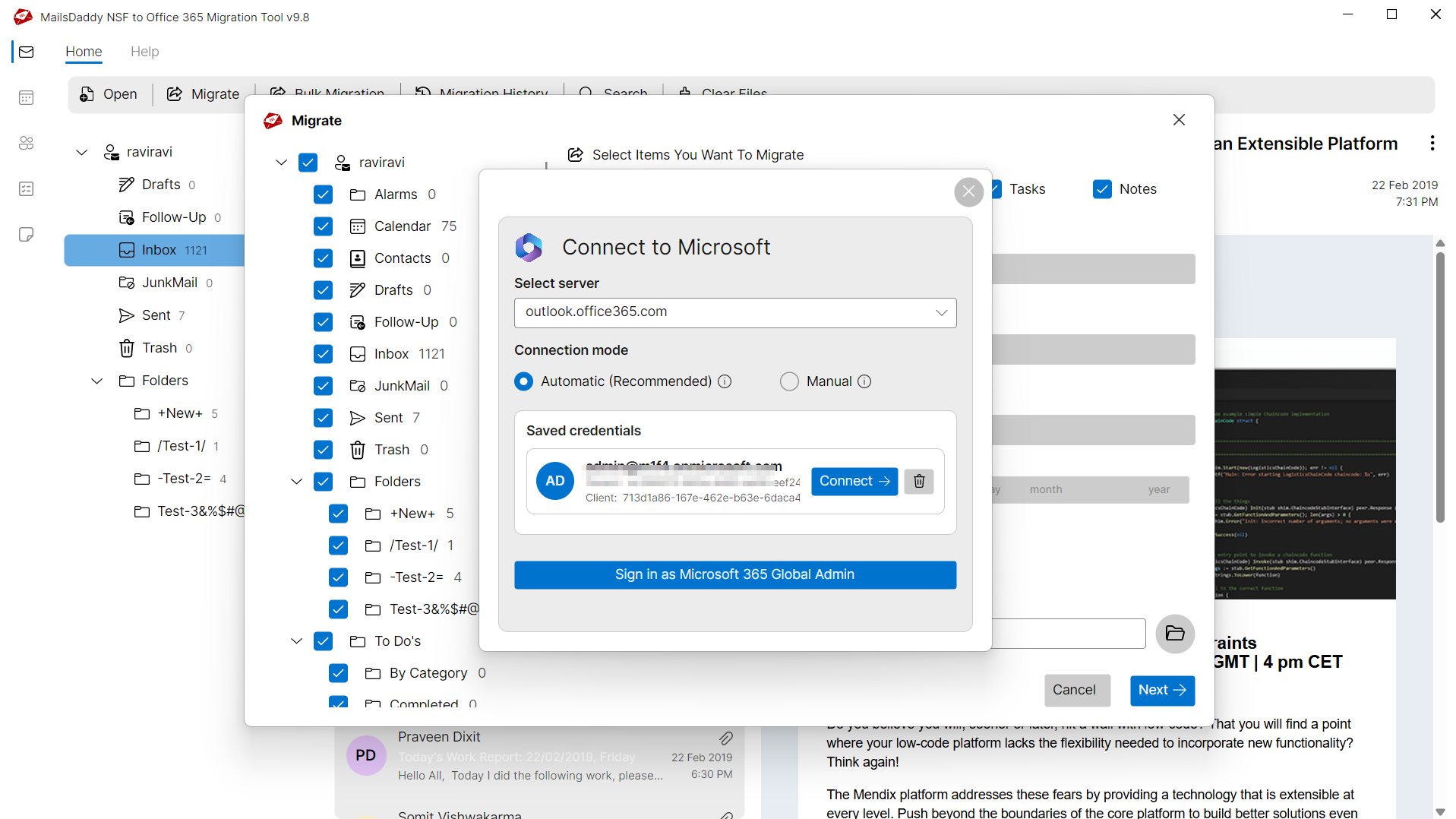Click the AD account avatar

[555, 481]
